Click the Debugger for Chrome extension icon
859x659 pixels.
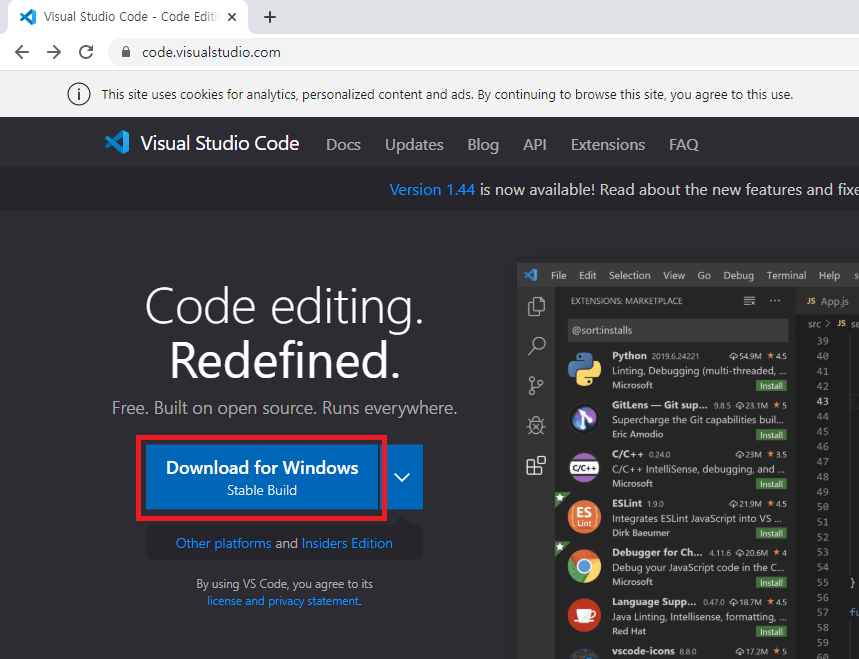click(585, 566)
